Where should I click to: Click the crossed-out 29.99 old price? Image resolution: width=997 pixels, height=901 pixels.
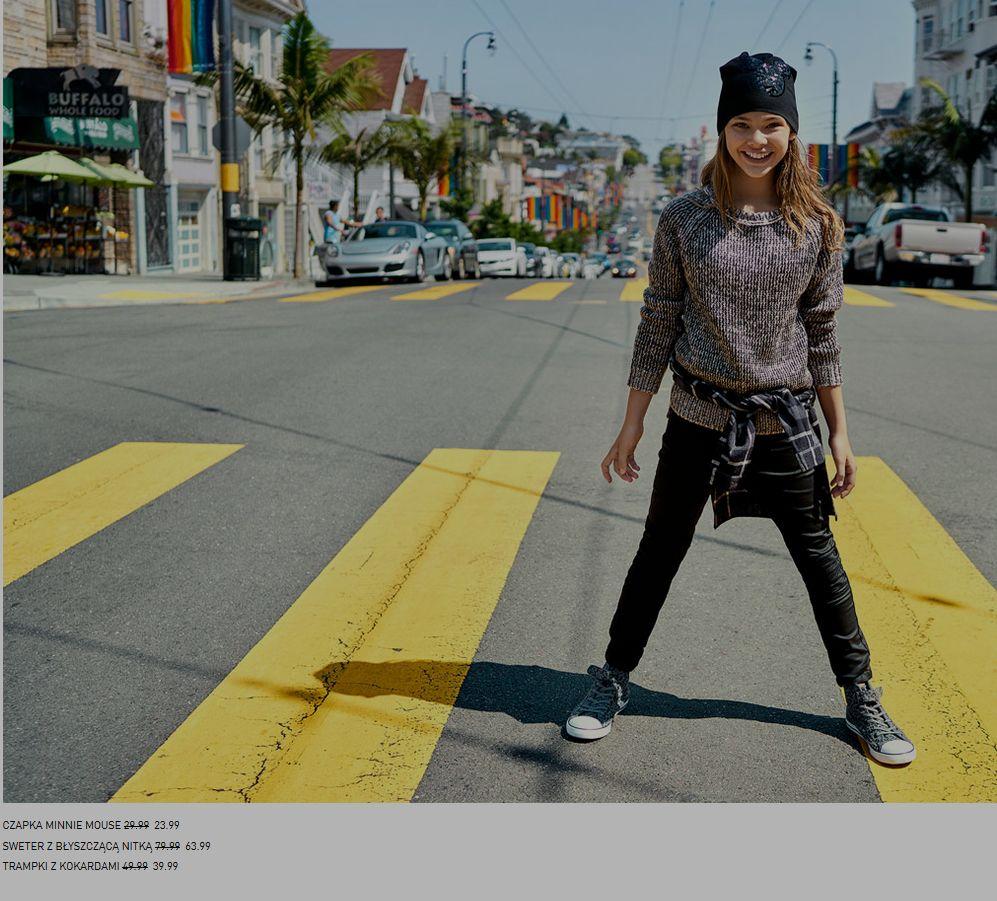coord(136,826)
